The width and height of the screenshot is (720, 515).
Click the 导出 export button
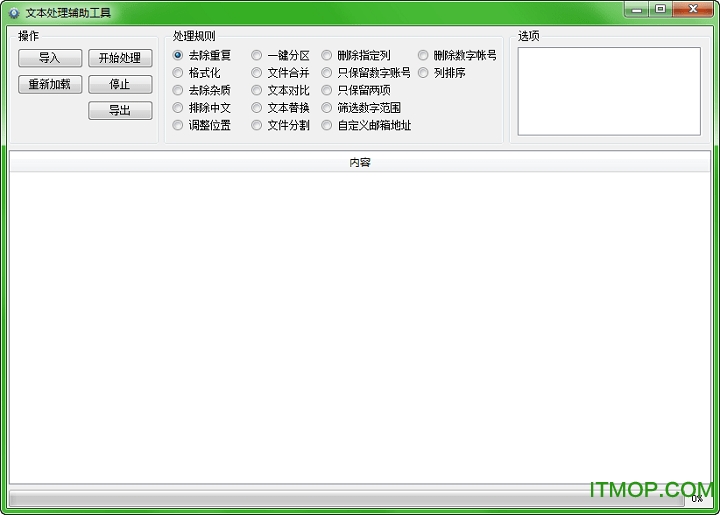point(120,110)
